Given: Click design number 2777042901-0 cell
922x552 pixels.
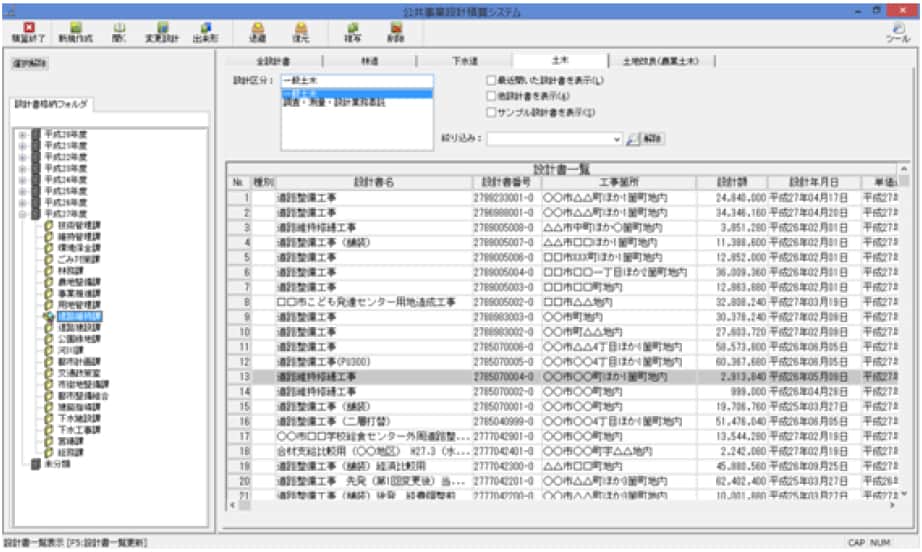Looking at the screenshot, I should 504,437.
